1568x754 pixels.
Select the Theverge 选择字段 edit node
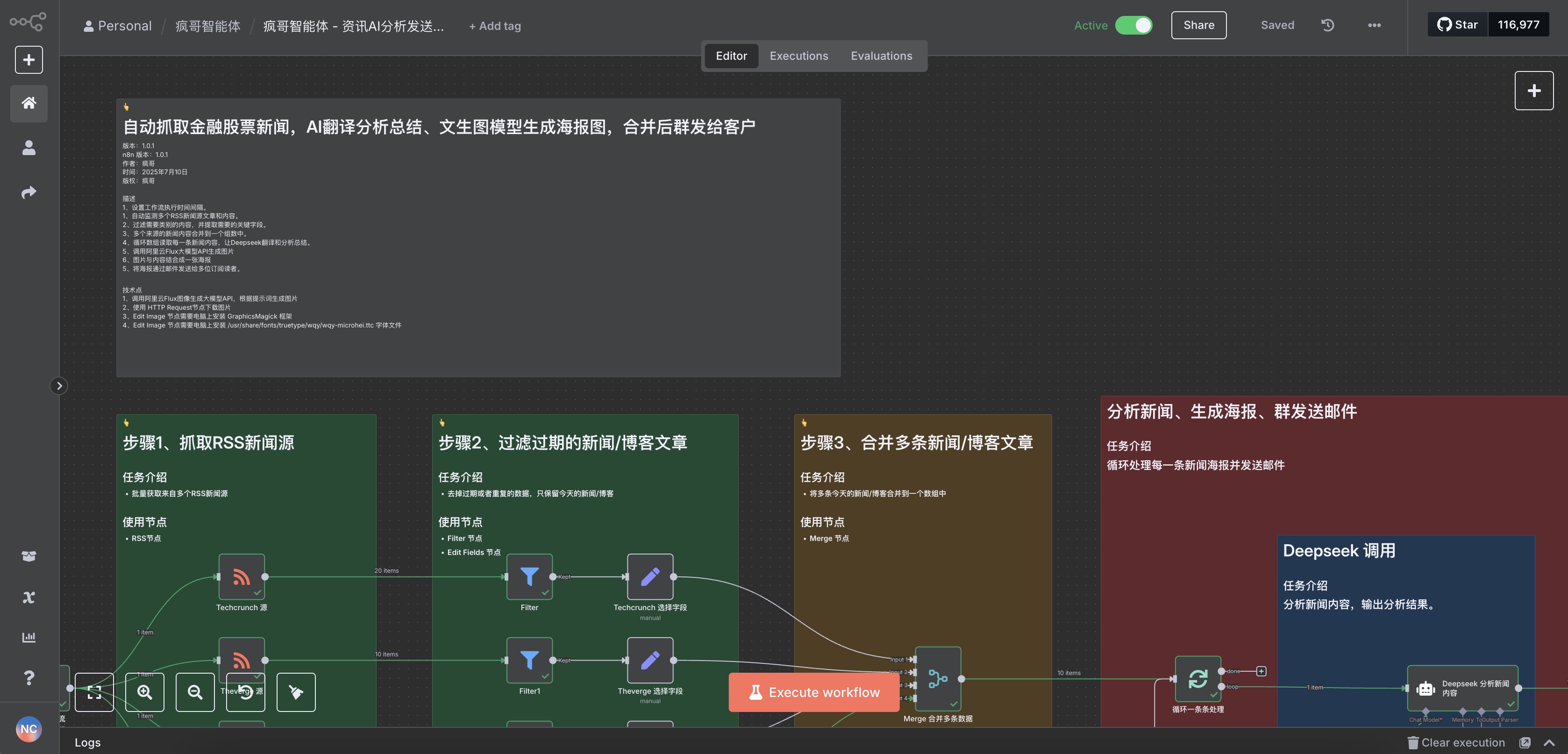click(x=650, y=660)
